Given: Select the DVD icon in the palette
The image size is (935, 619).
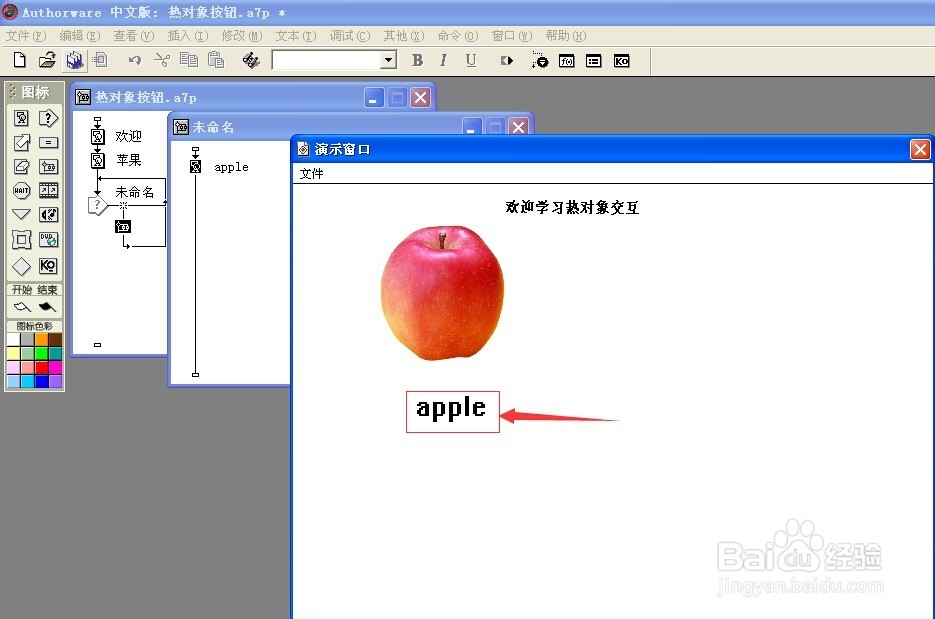Looking at the screenshot, I should (x=48, y=240).
